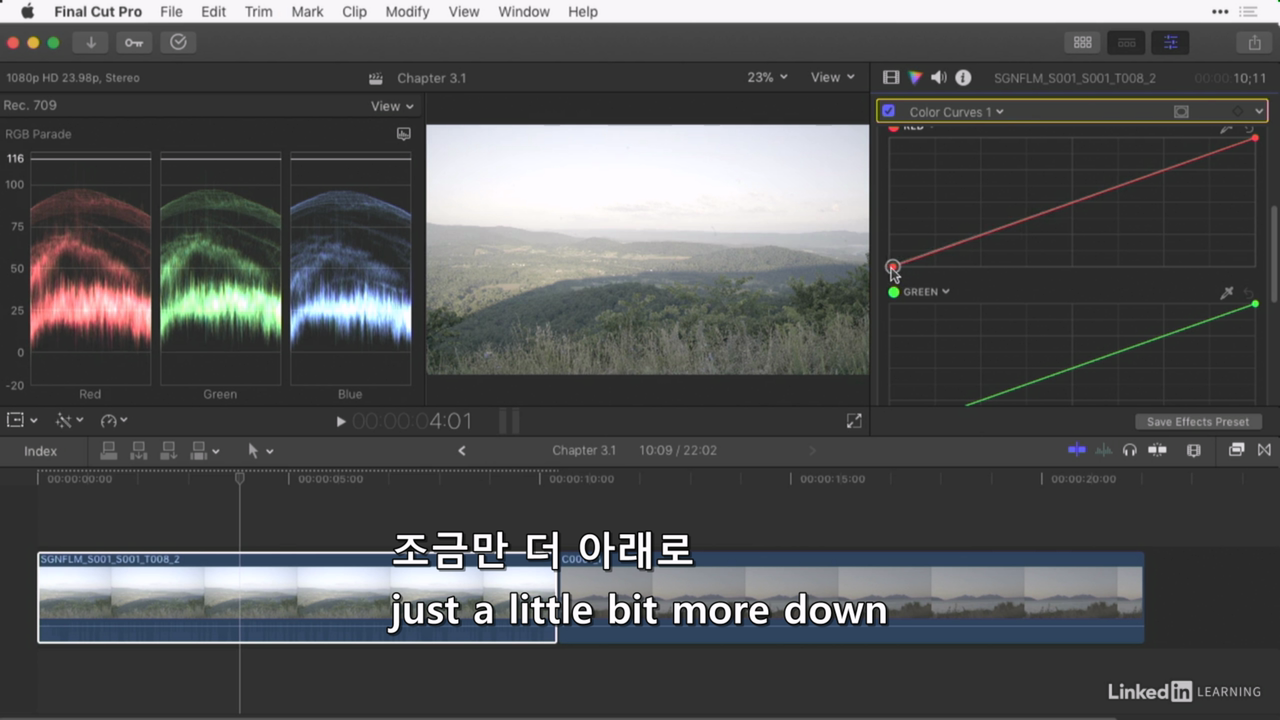Click the Color Curves mask icon
Viewport: 1280px width, 720px height.
[1181, 112]
